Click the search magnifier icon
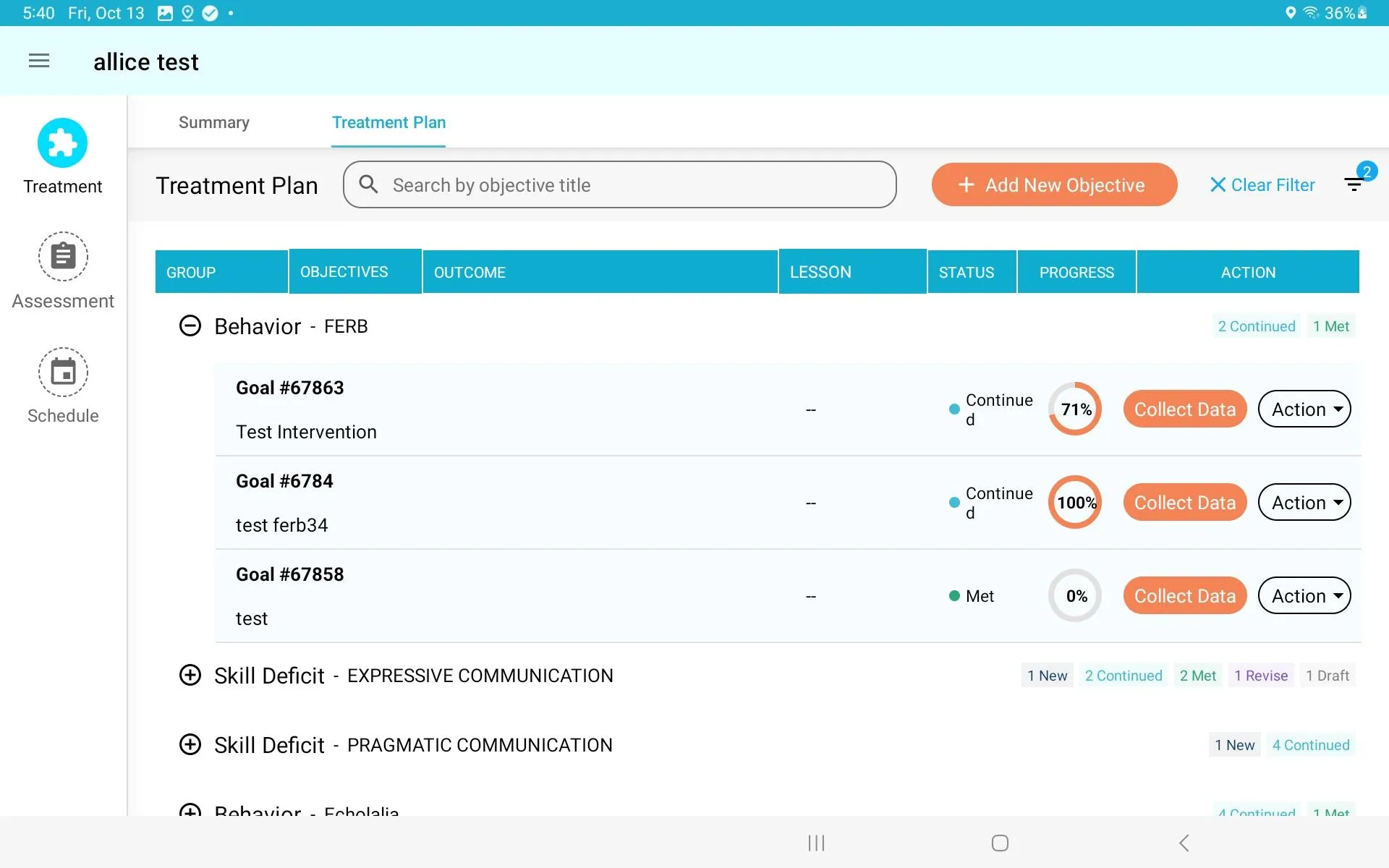1389x868 pixels. click(368, 184)
